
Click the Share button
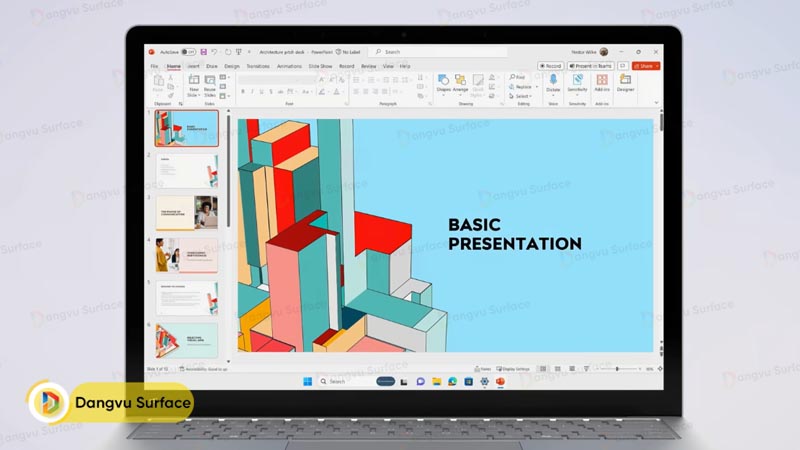point(646,66)
